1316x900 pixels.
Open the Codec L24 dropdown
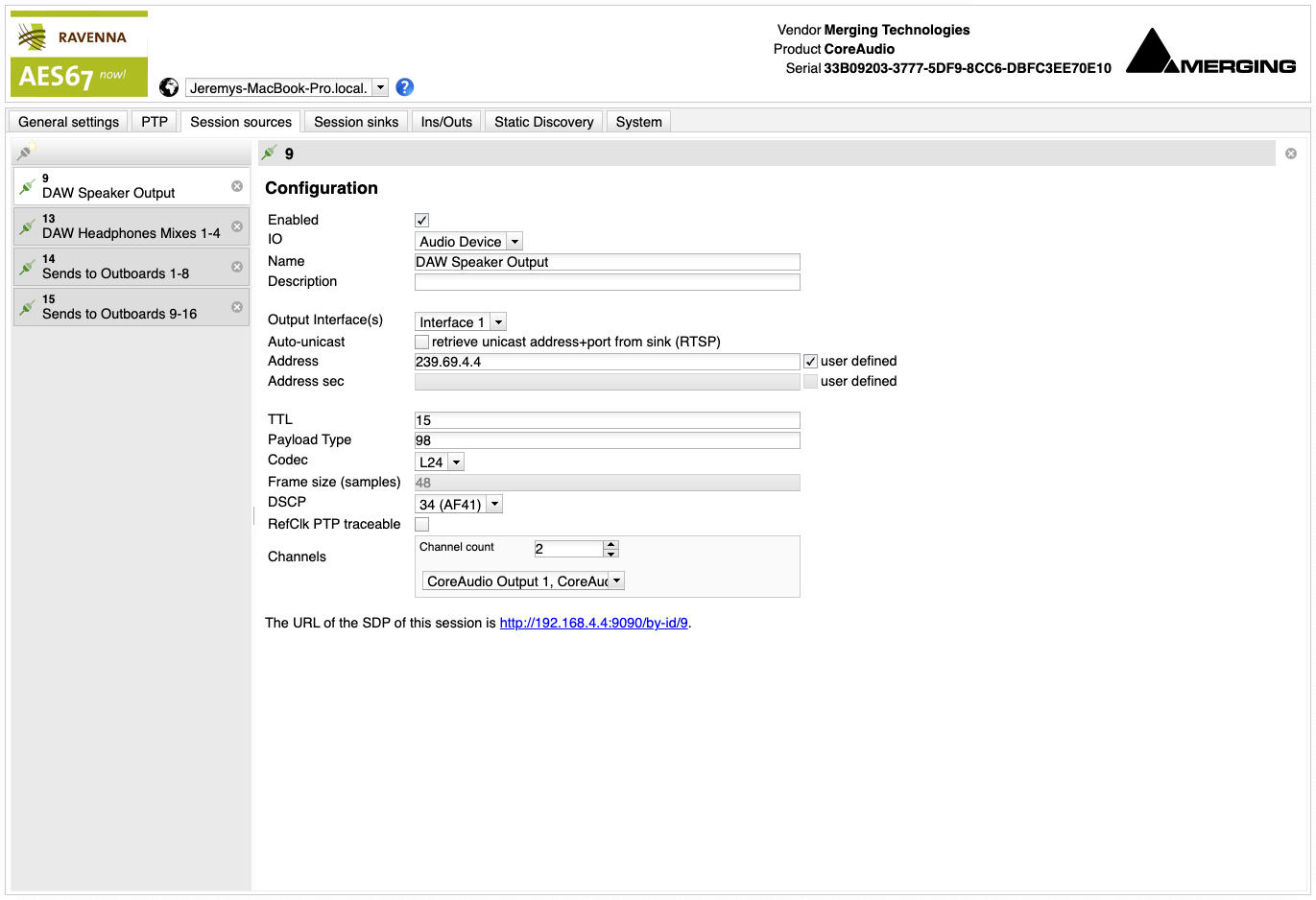point(441,462)
